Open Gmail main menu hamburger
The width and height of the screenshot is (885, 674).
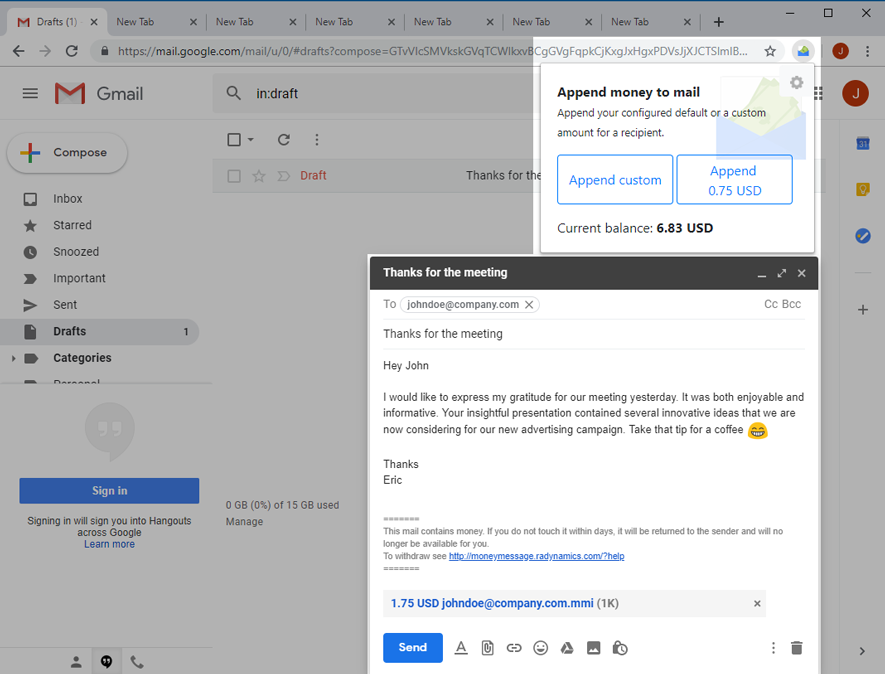point(30,93)
